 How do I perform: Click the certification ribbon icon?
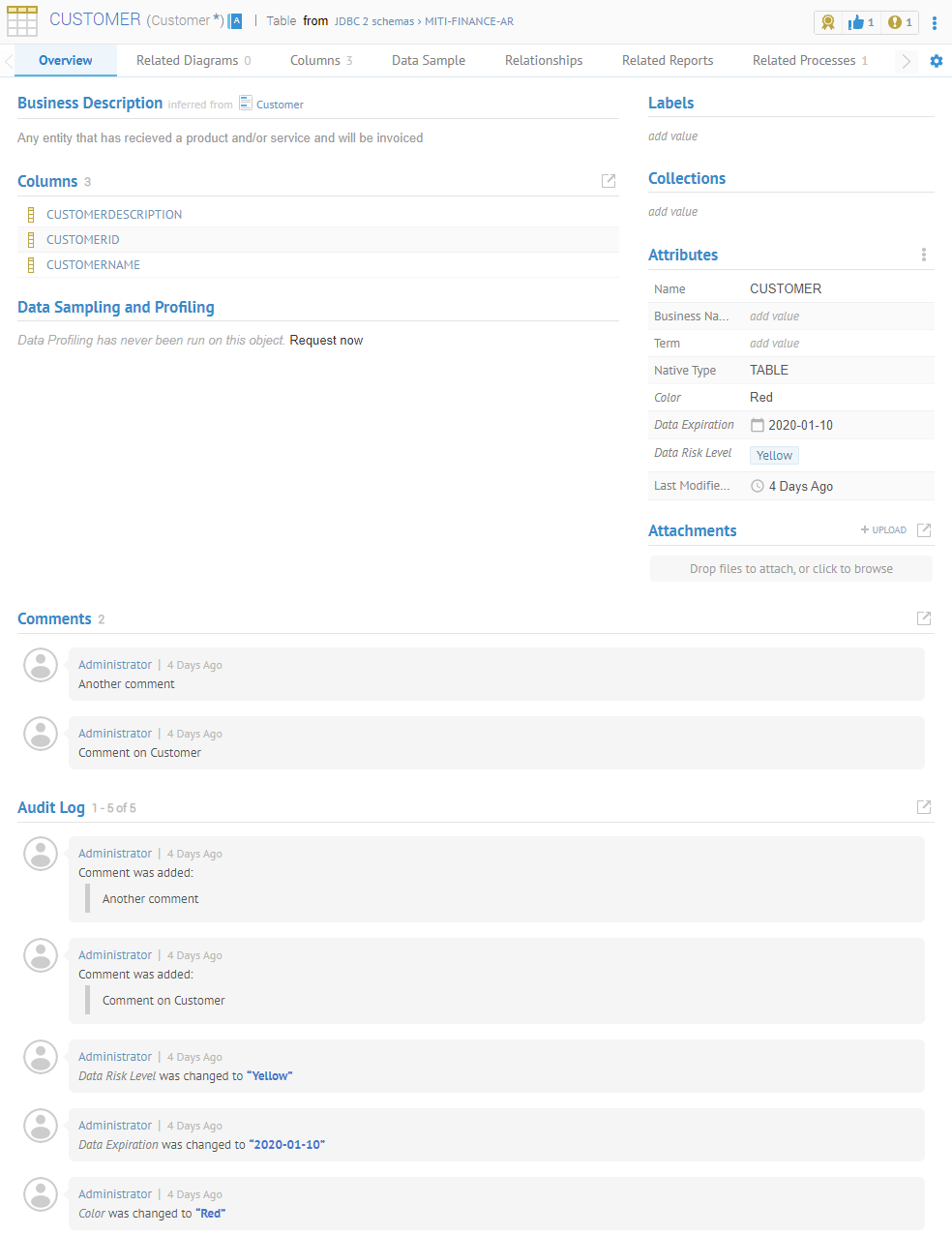tap(828, 22)
